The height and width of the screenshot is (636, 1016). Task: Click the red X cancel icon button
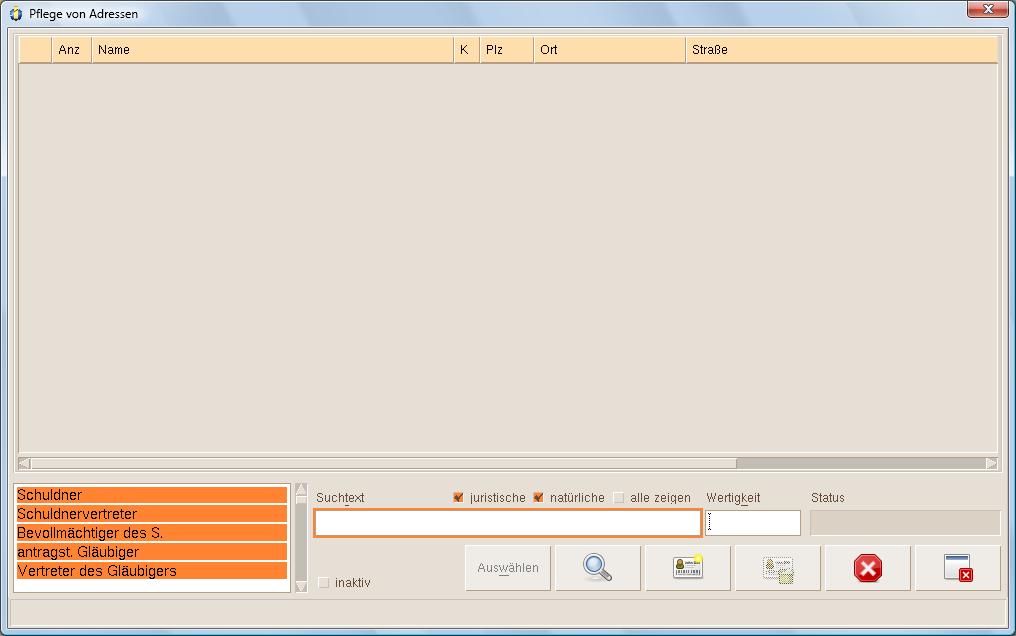pos(868,568)
